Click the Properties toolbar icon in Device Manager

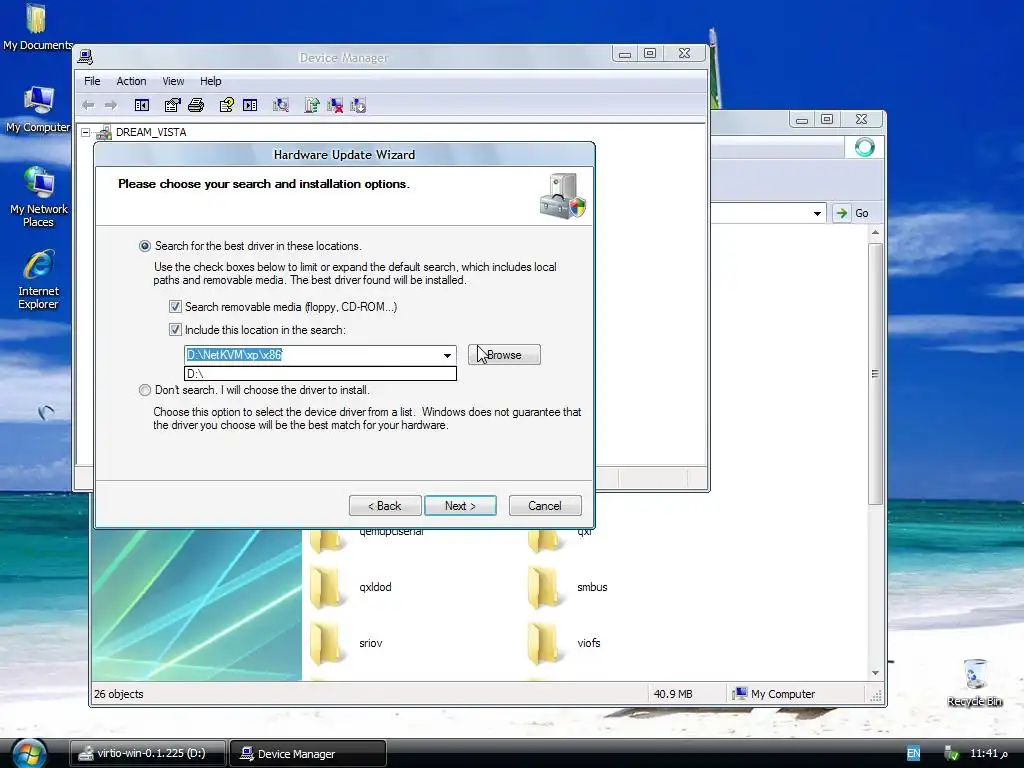(x=172, y=105)
